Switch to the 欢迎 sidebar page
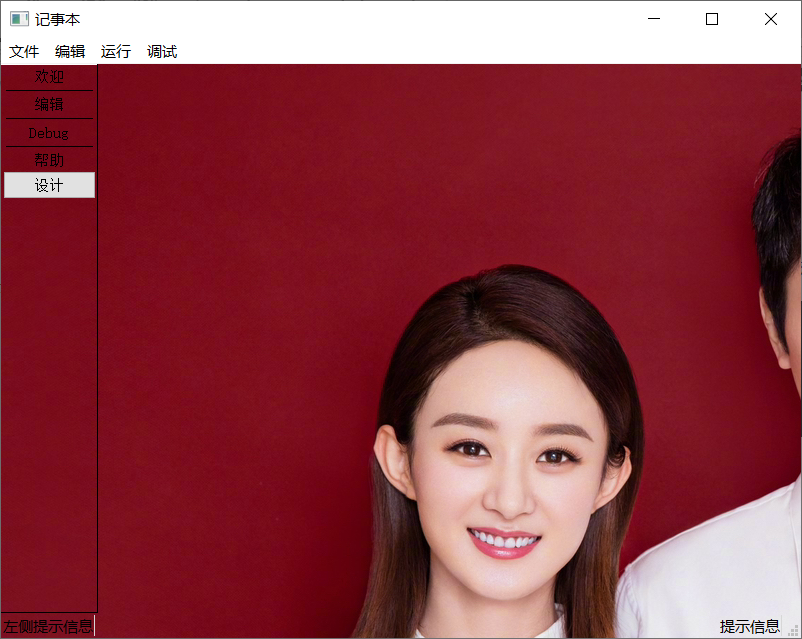The width and height of the screenshot is (802, 639). pos(48,77)
